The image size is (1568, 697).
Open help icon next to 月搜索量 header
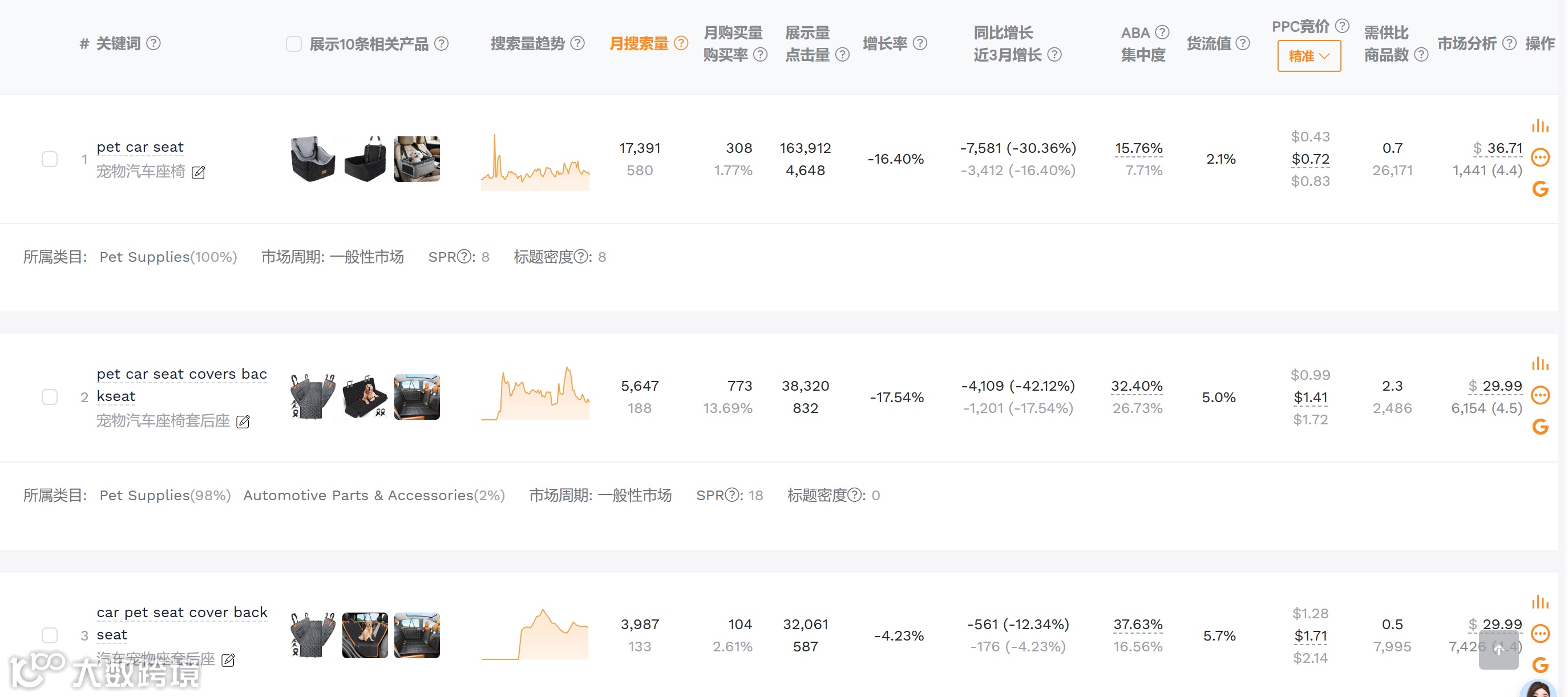[x=681, y=43]
